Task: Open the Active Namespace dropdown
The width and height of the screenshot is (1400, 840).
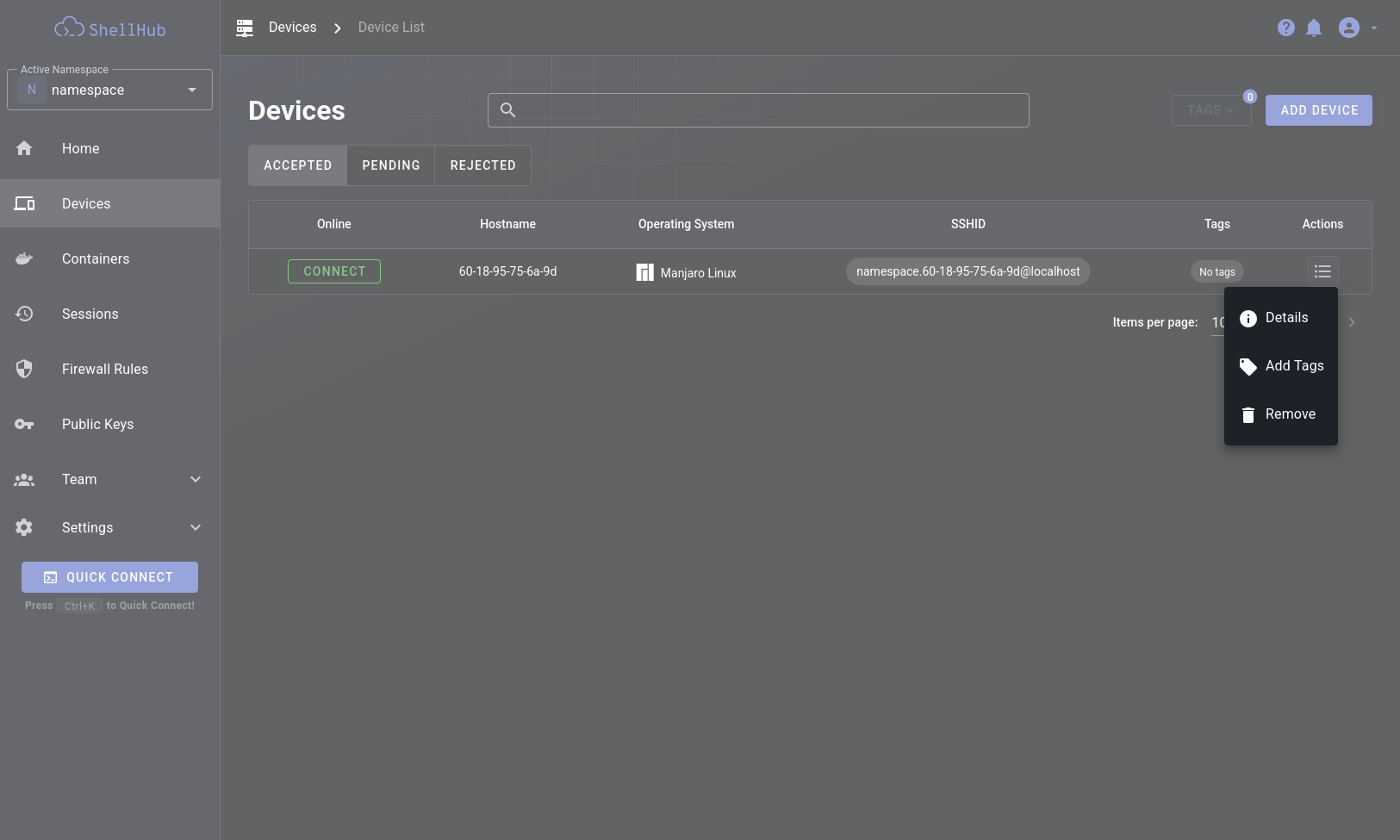Action: (109, 90)
